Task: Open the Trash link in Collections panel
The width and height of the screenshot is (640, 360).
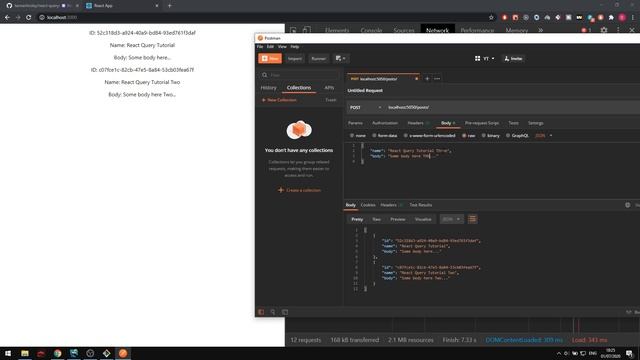Action: click(x=331, y=100)
